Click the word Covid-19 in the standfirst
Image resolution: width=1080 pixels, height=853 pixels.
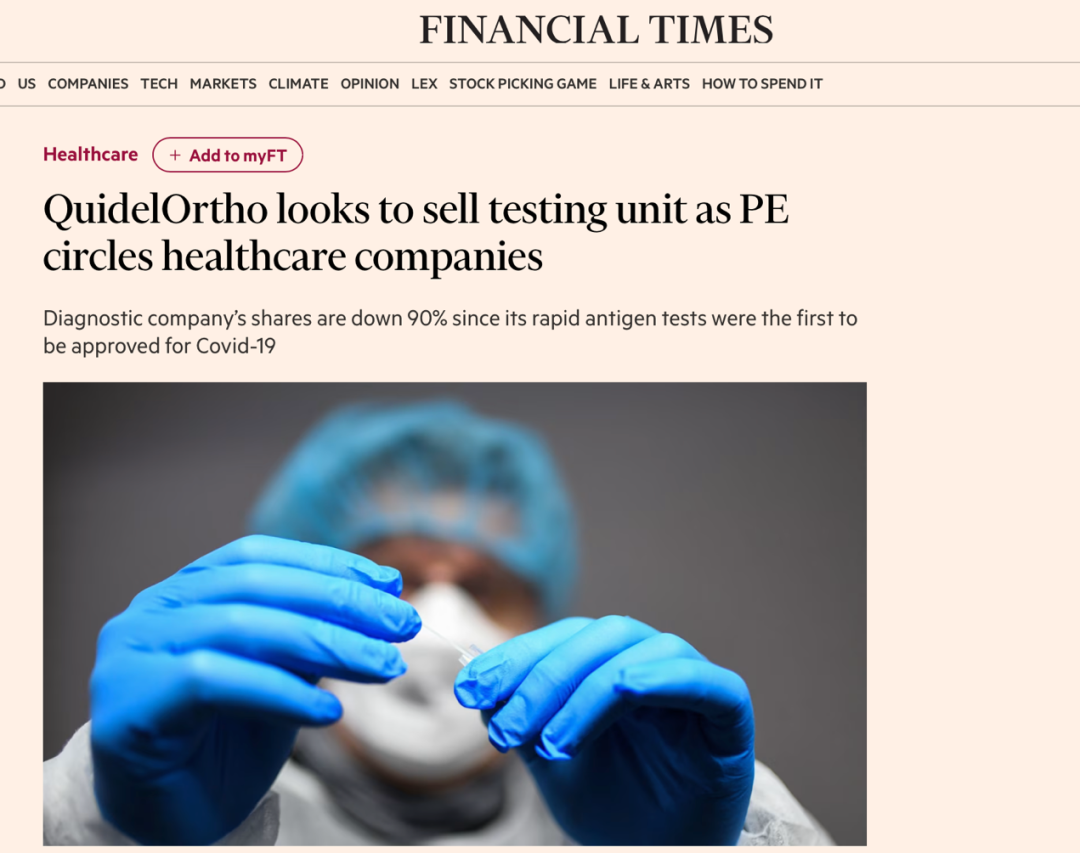(x=236, y=345)
